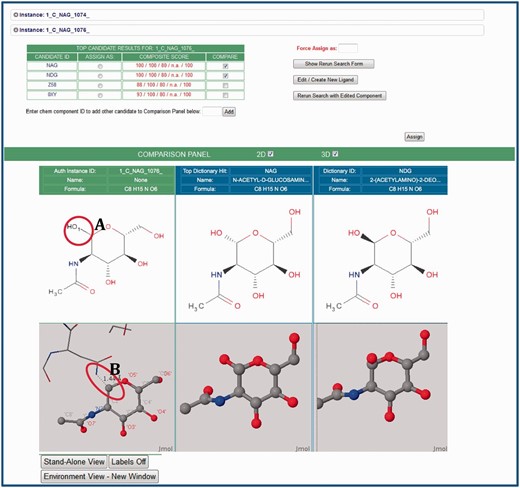The height and width of the screenshot is (488, 520).
Task: Select Assign As radio for NDG
Action: 100,76
